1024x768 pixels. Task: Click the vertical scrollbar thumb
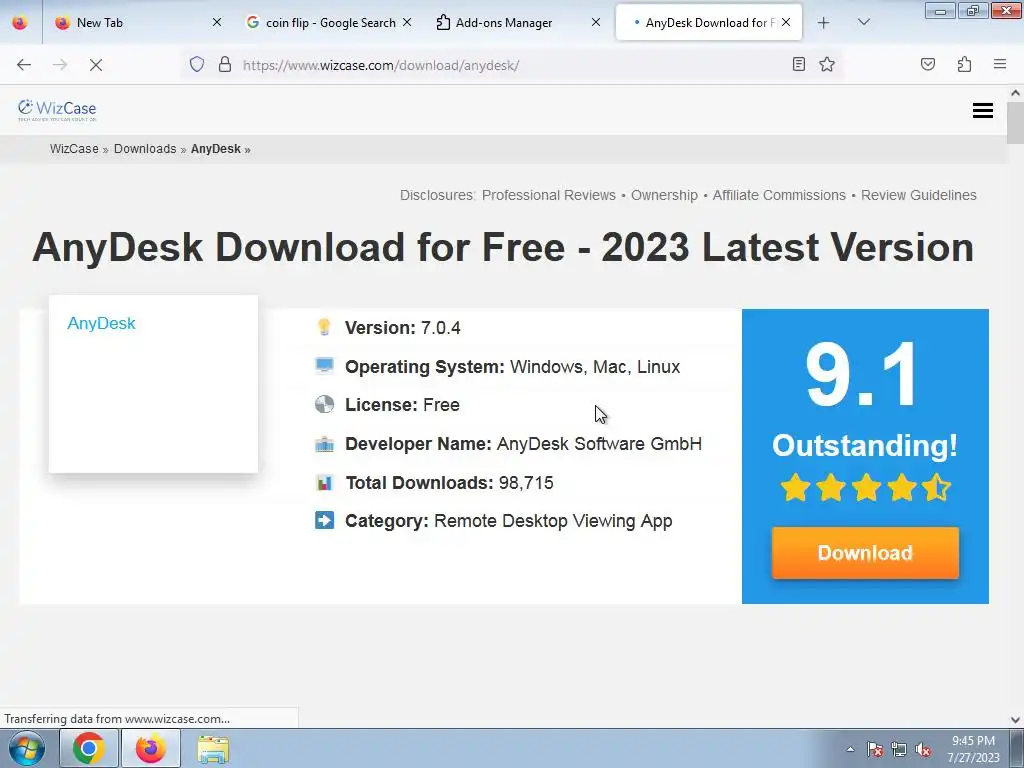click(x=1016, y=123)
